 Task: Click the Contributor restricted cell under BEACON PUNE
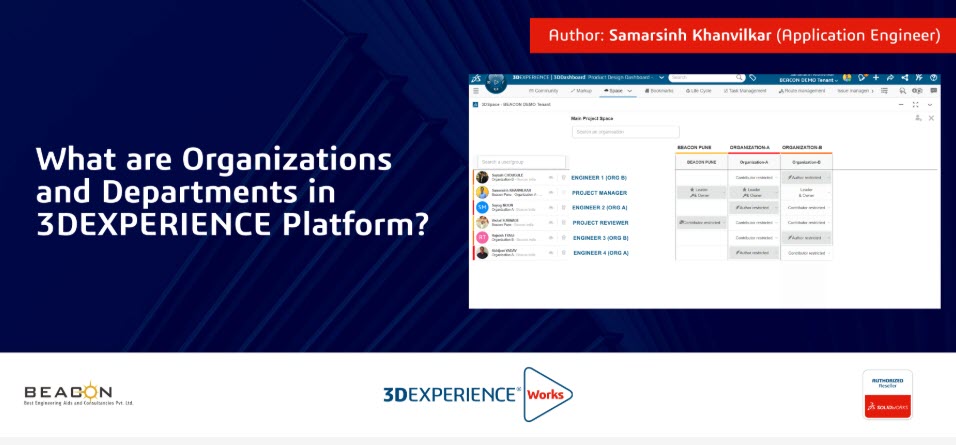[700, 222]
